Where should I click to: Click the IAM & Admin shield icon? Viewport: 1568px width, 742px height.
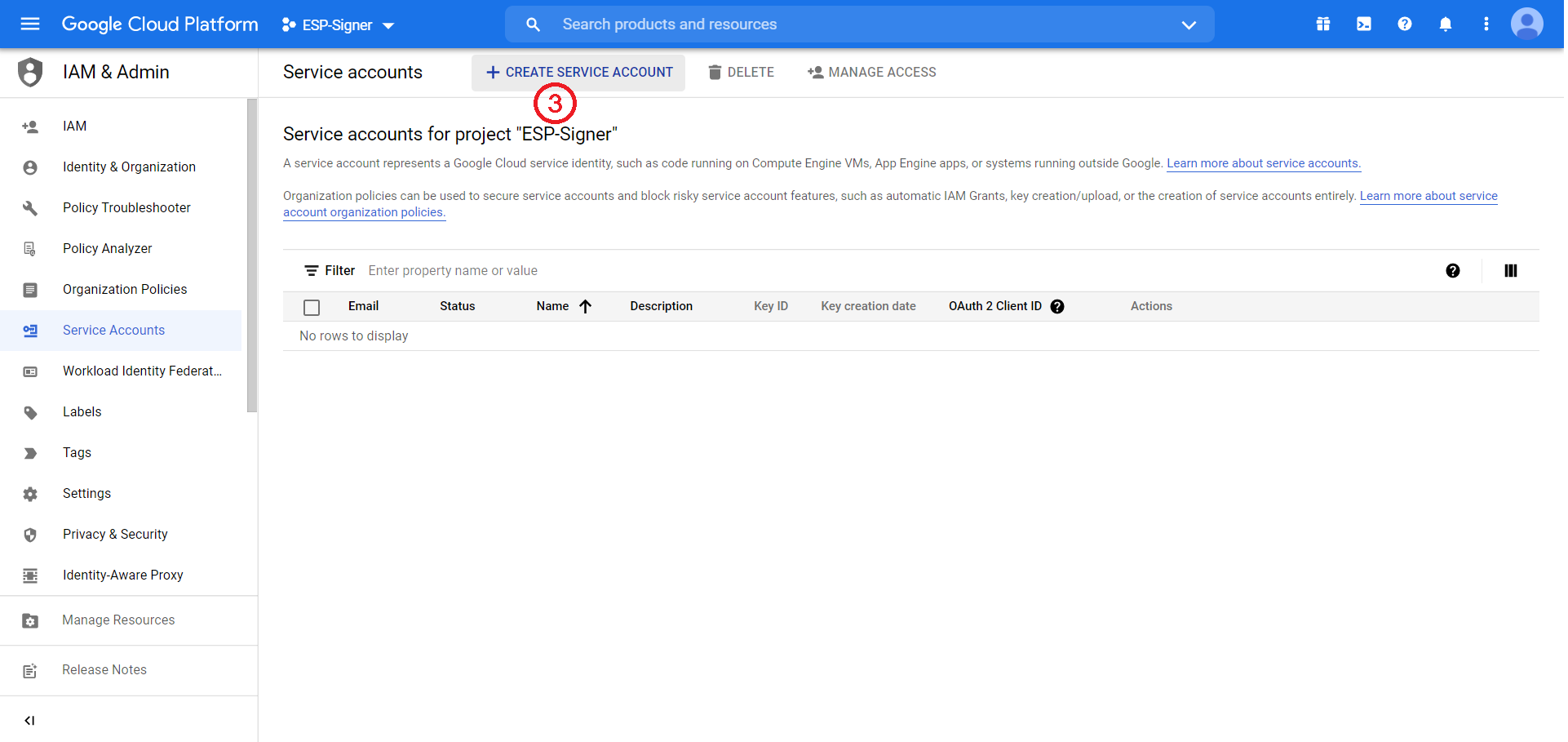click(x=30, y=72)
